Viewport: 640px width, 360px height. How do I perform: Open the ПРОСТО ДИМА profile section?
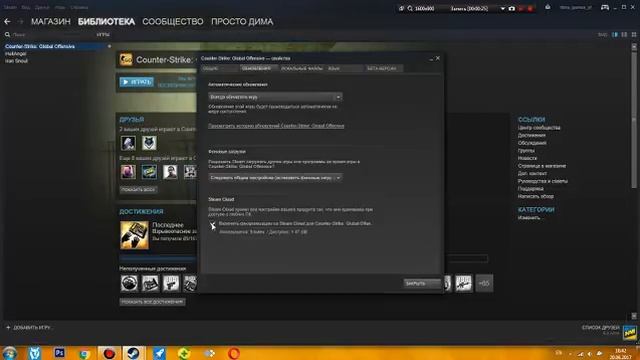coord(242,22)
